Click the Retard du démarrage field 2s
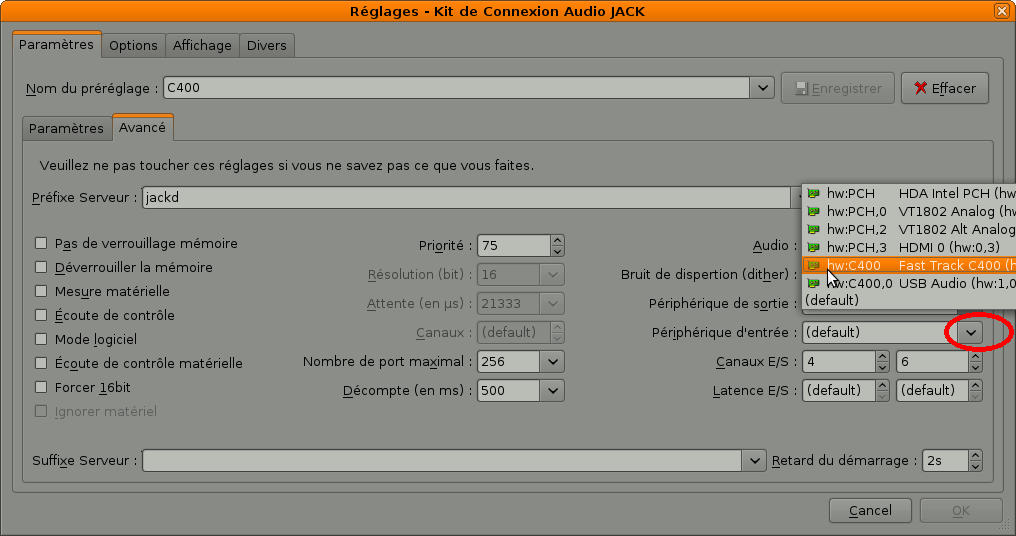The width and height of the screenshot is (1016, 536). coord(946,461)
